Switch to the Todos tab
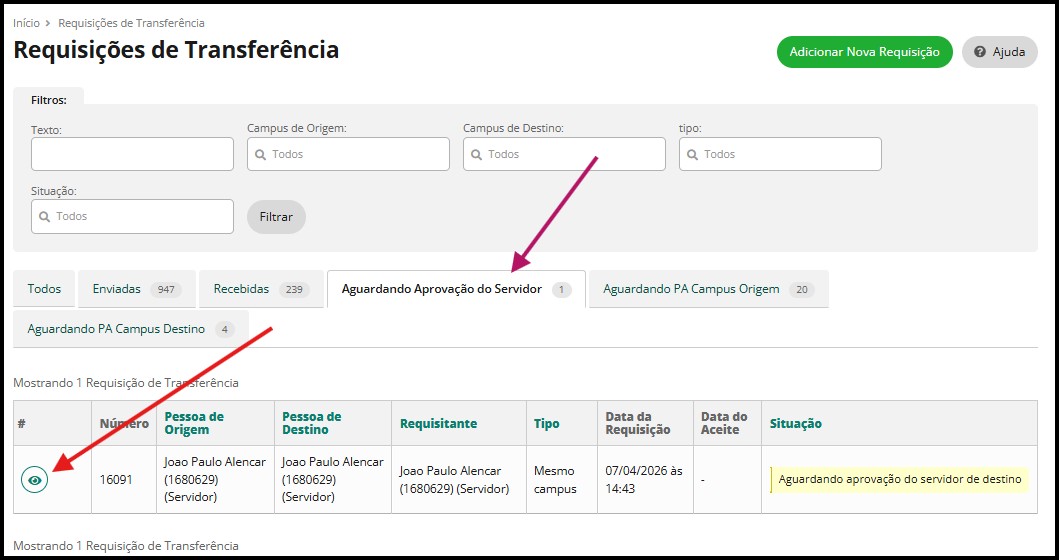Viewport: 1059px width, 560px height. click(44, 289)
